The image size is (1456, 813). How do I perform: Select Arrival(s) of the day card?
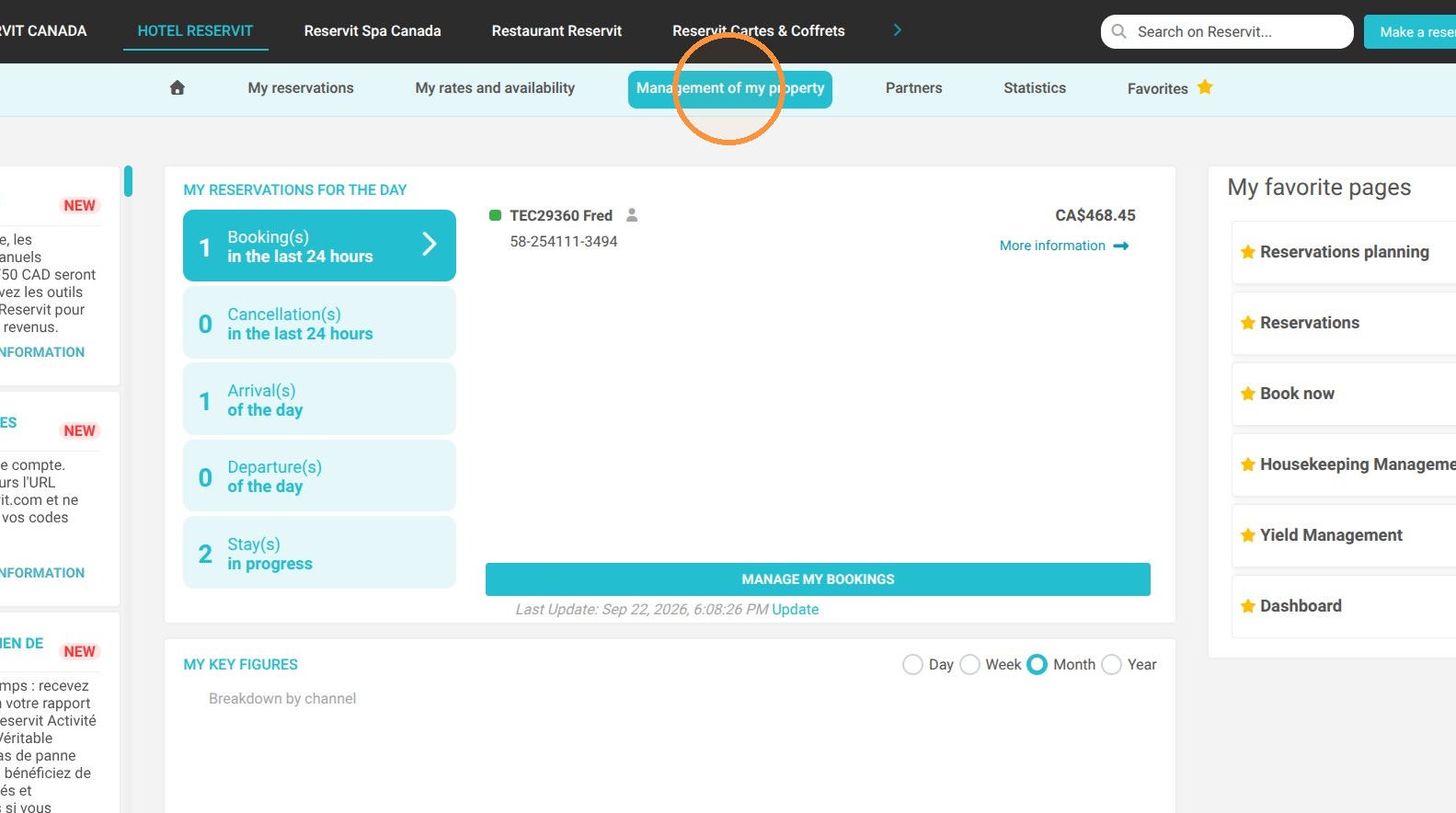point(319,399)
